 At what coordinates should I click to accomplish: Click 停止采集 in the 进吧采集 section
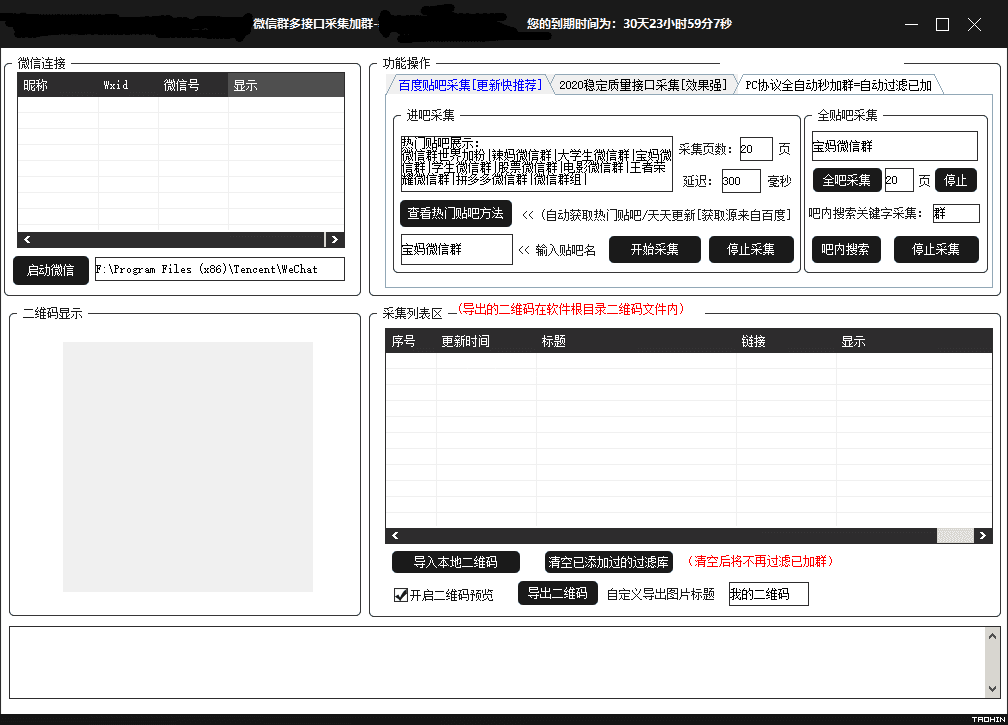751,249
